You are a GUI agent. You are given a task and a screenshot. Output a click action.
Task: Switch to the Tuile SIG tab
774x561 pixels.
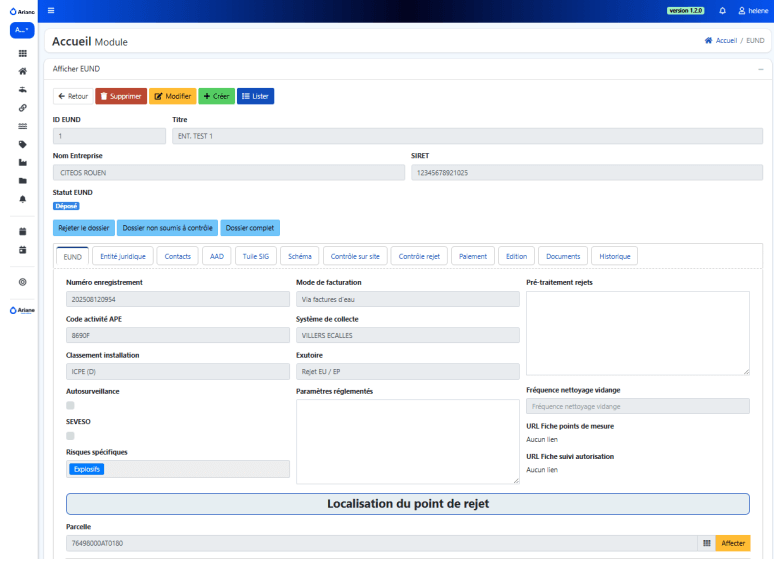click(254, 256)
